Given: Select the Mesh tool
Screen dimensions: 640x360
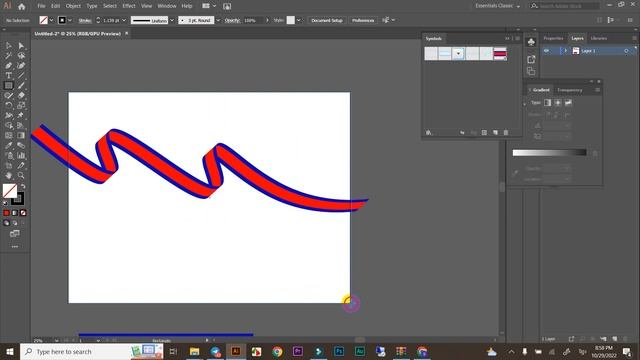Looking at the screenshot, I should 9,136.
